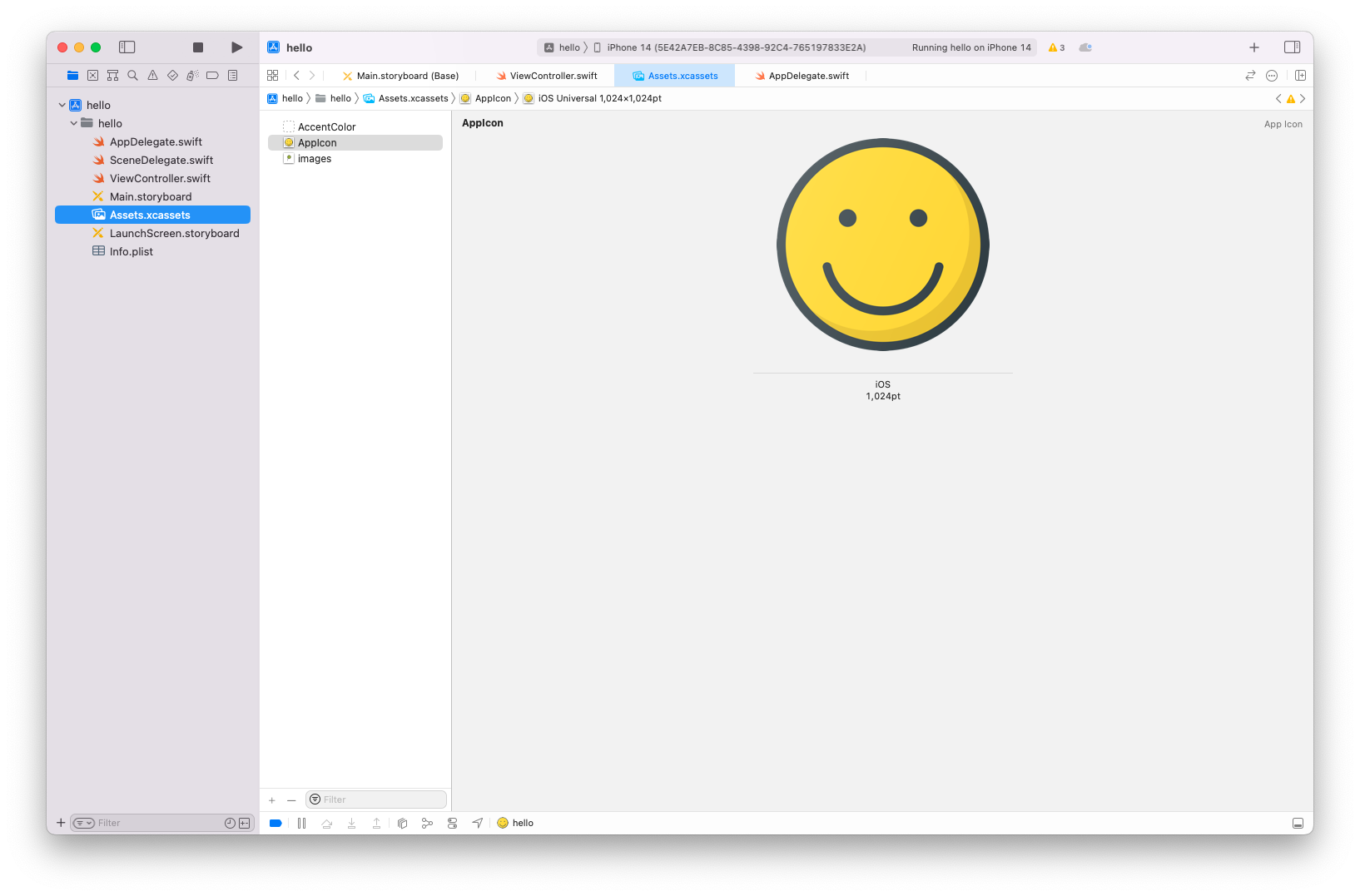This screenshot has width=1360, height=896.
Task: Click Assets.xcassets in the jump bar
Action: pyautogui.click(x=406, y=98)
